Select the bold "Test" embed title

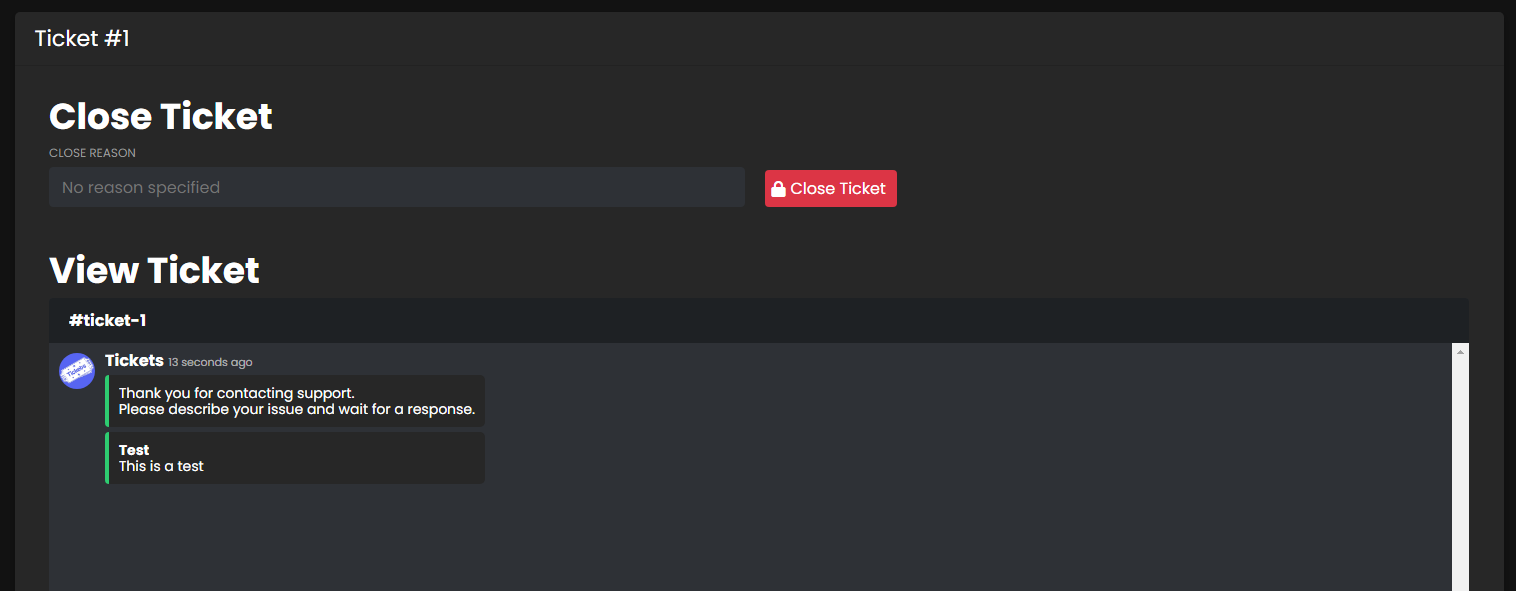(x=134, y=450)
